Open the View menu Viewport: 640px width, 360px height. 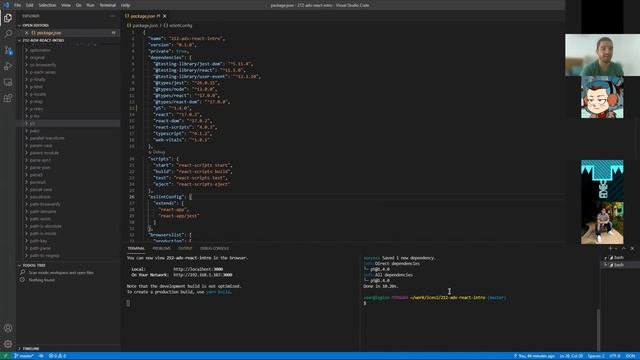click(x=66, y=5)
